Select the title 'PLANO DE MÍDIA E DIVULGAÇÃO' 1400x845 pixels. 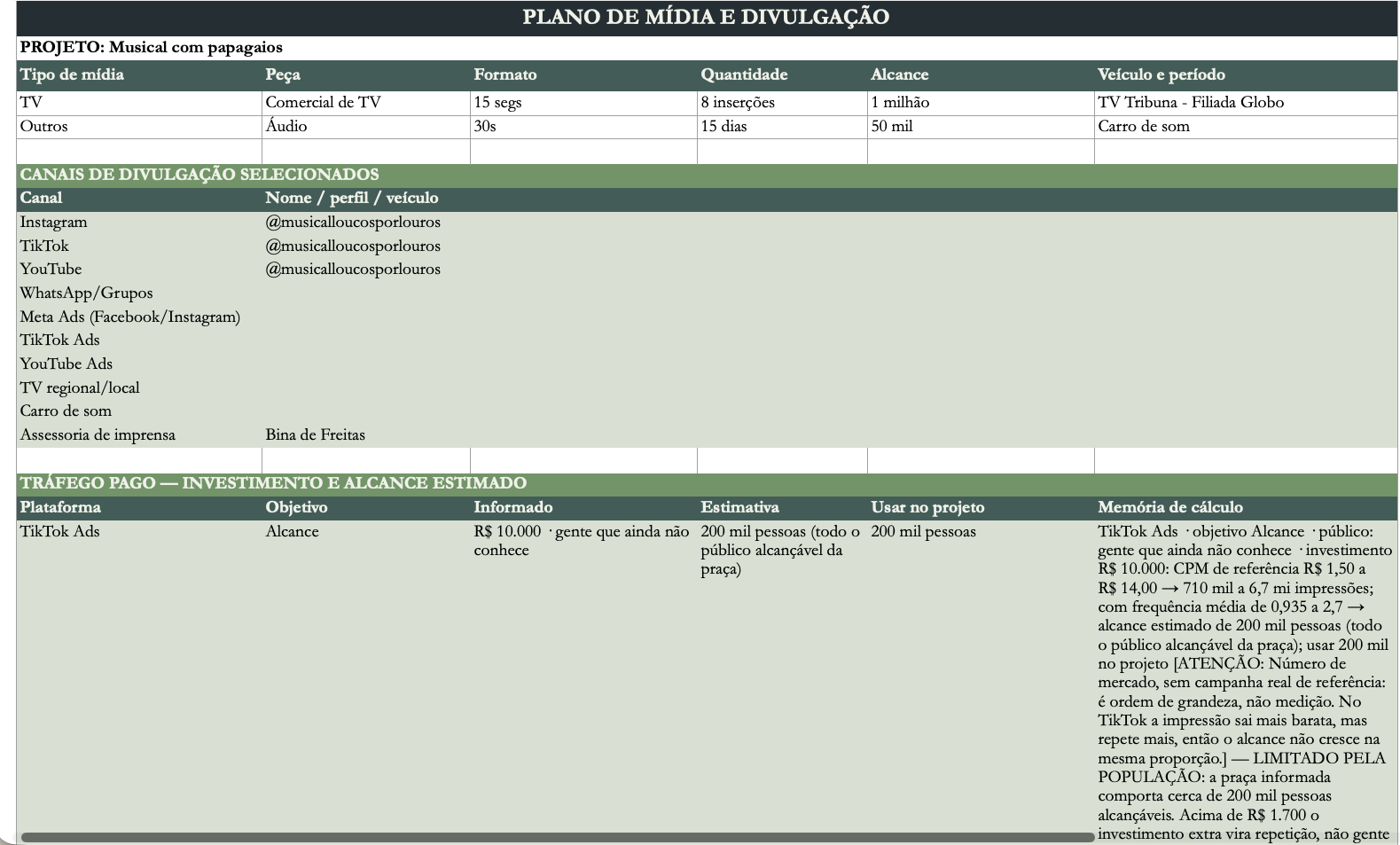[706, 17]
